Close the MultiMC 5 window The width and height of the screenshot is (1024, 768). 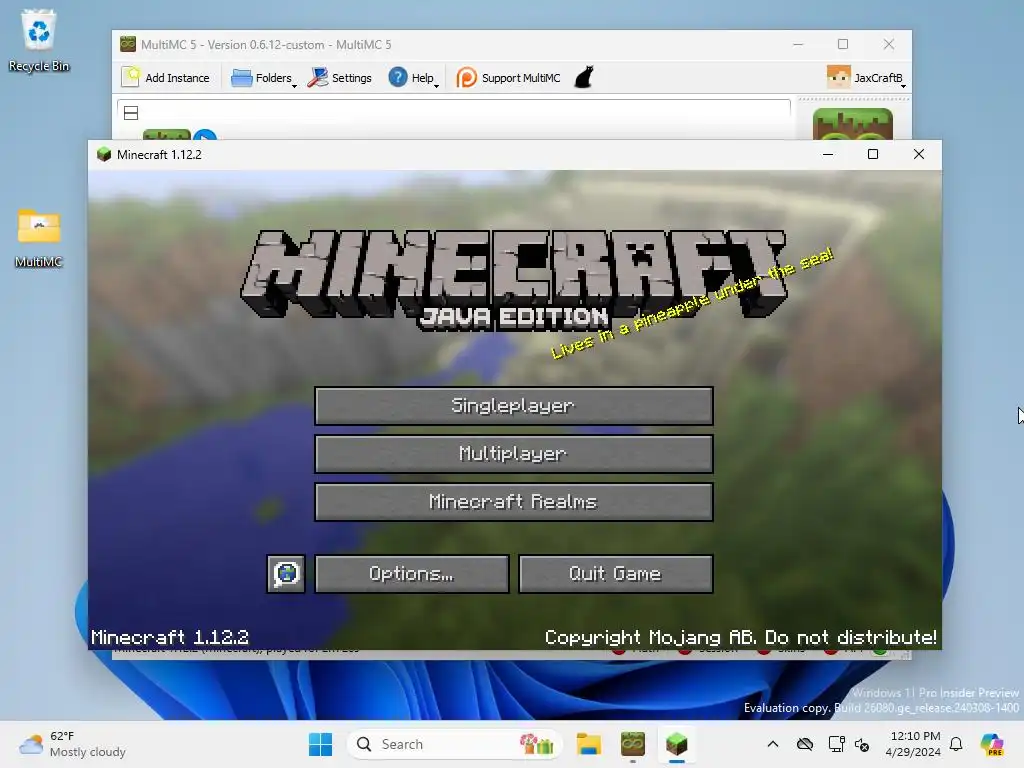889,44
